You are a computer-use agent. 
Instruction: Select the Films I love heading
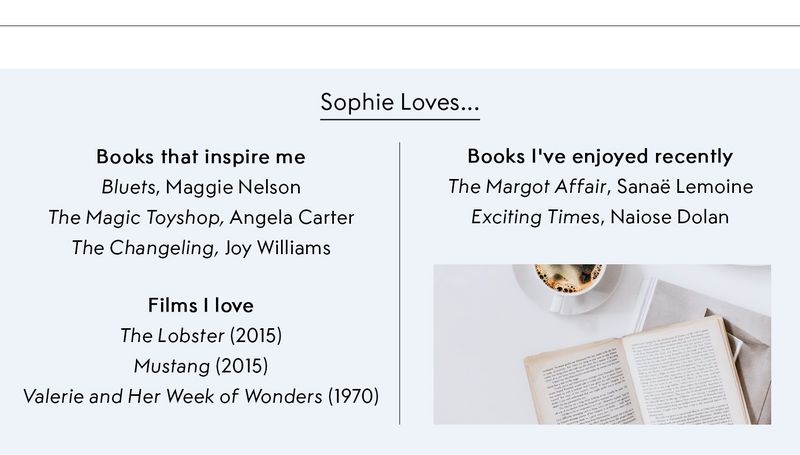(201, 306)
